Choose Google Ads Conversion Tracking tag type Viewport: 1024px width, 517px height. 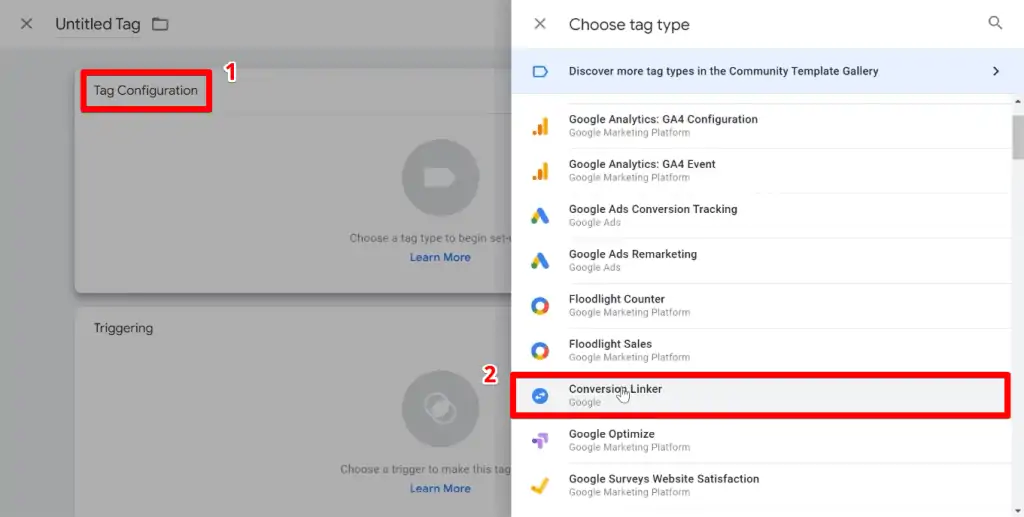[x=761, y=216]
